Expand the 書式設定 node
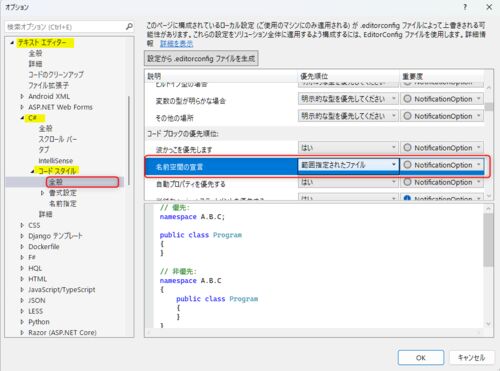This screenshot has width=500, height=371. tap(42, 193)
